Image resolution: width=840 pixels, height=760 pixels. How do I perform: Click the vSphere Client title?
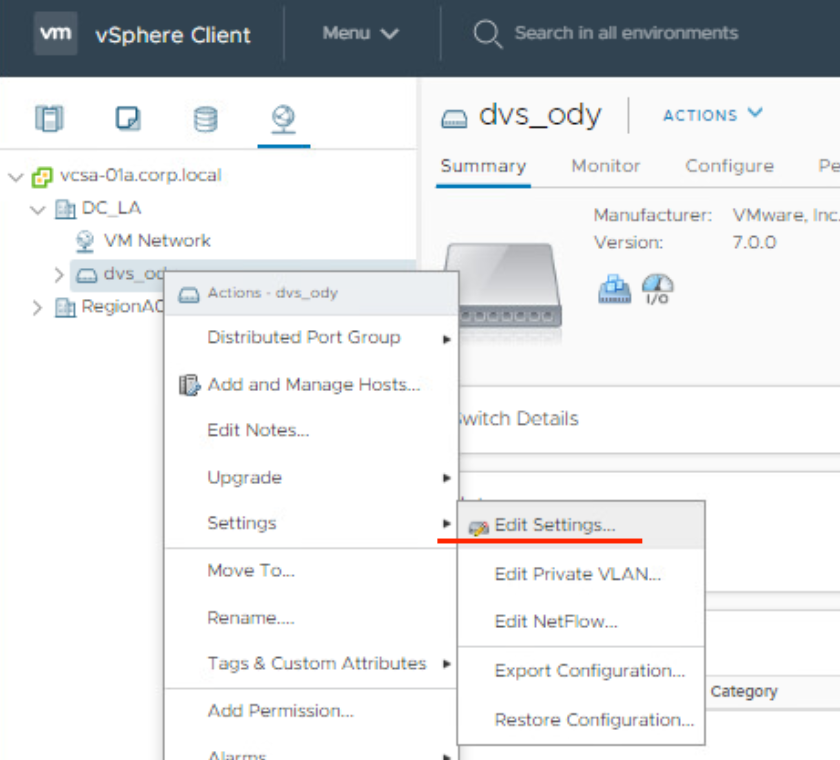click(x=172, y=35)
